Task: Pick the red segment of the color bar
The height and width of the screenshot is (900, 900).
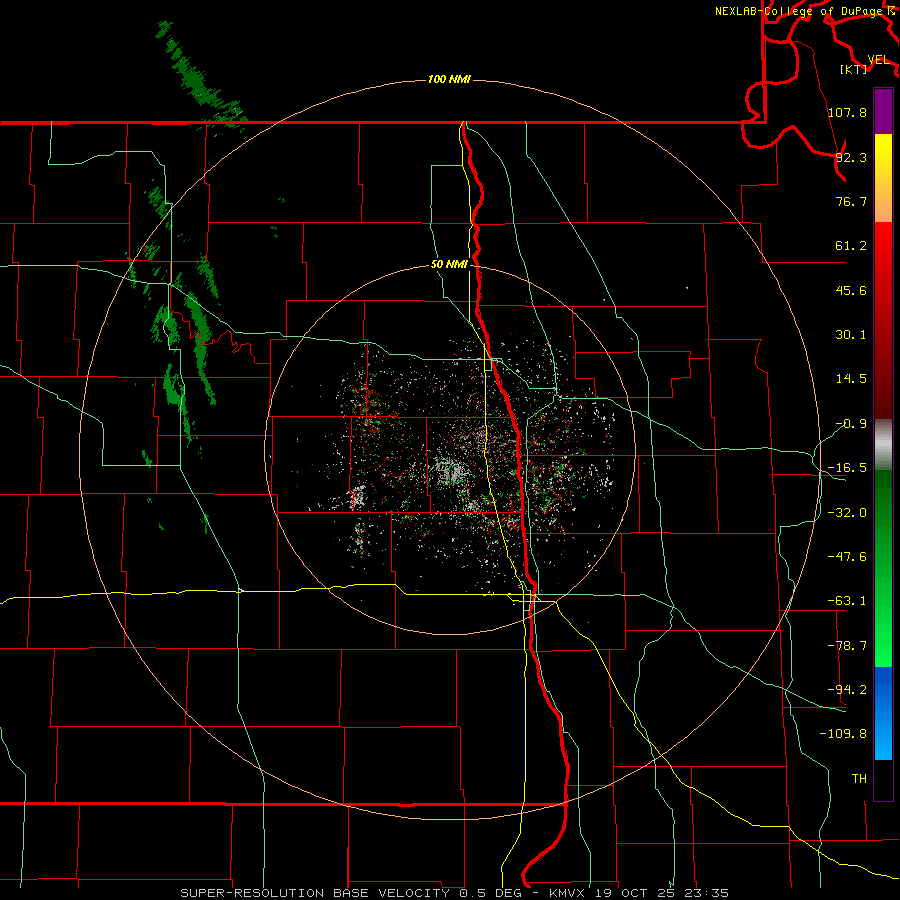Action: pos(883,320)
